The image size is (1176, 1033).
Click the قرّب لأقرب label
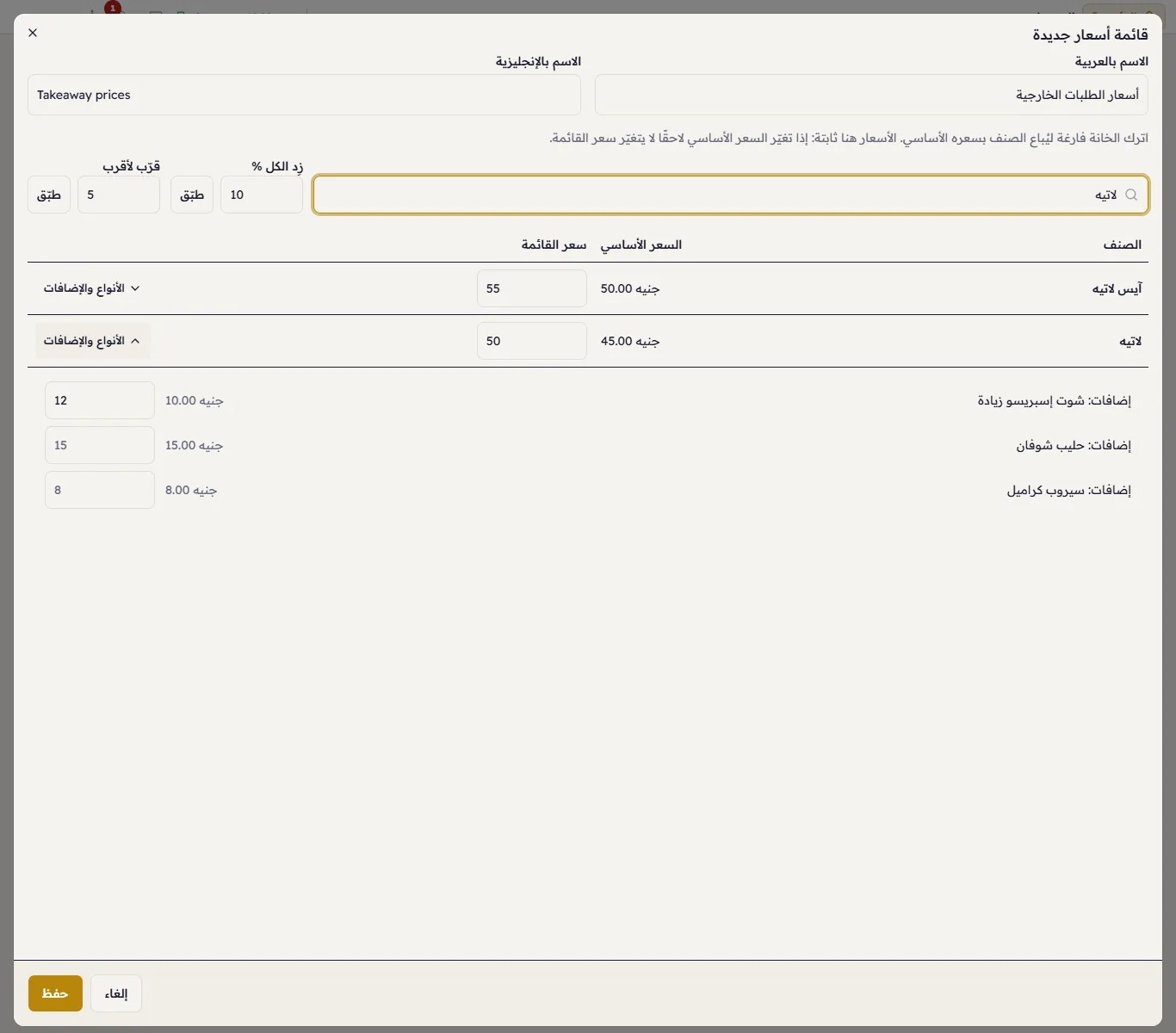(x=132, y=166)
